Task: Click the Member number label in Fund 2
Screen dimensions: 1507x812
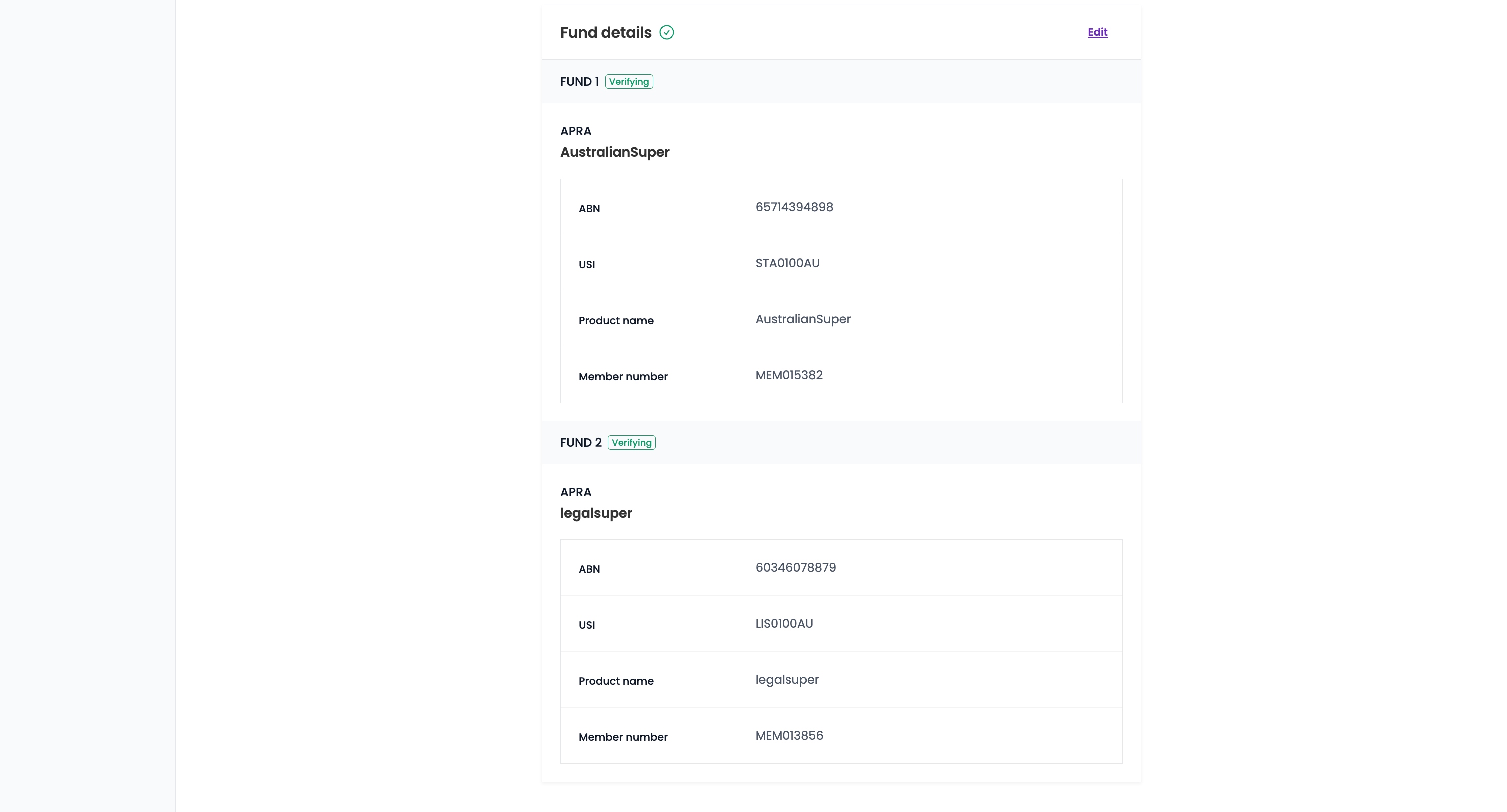Action: (623, 737)
